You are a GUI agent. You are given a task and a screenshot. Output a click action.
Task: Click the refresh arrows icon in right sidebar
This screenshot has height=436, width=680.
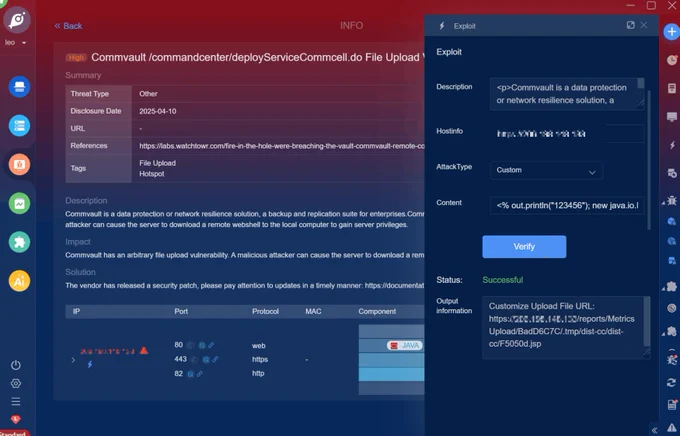click(x=671, y=382)
